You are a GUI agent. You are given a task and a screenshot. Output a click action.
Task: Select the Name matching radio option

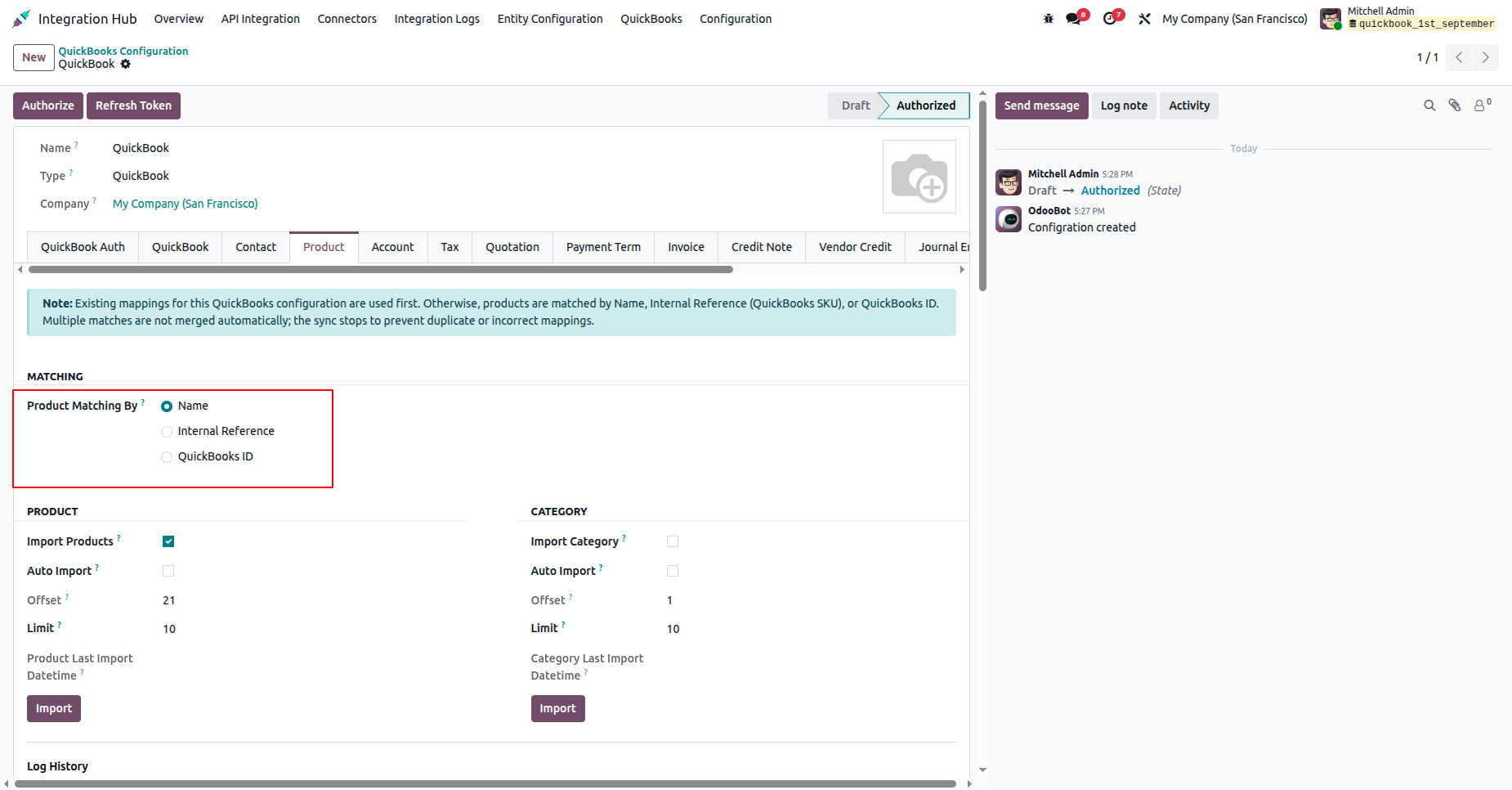click(x=167, y=406)
